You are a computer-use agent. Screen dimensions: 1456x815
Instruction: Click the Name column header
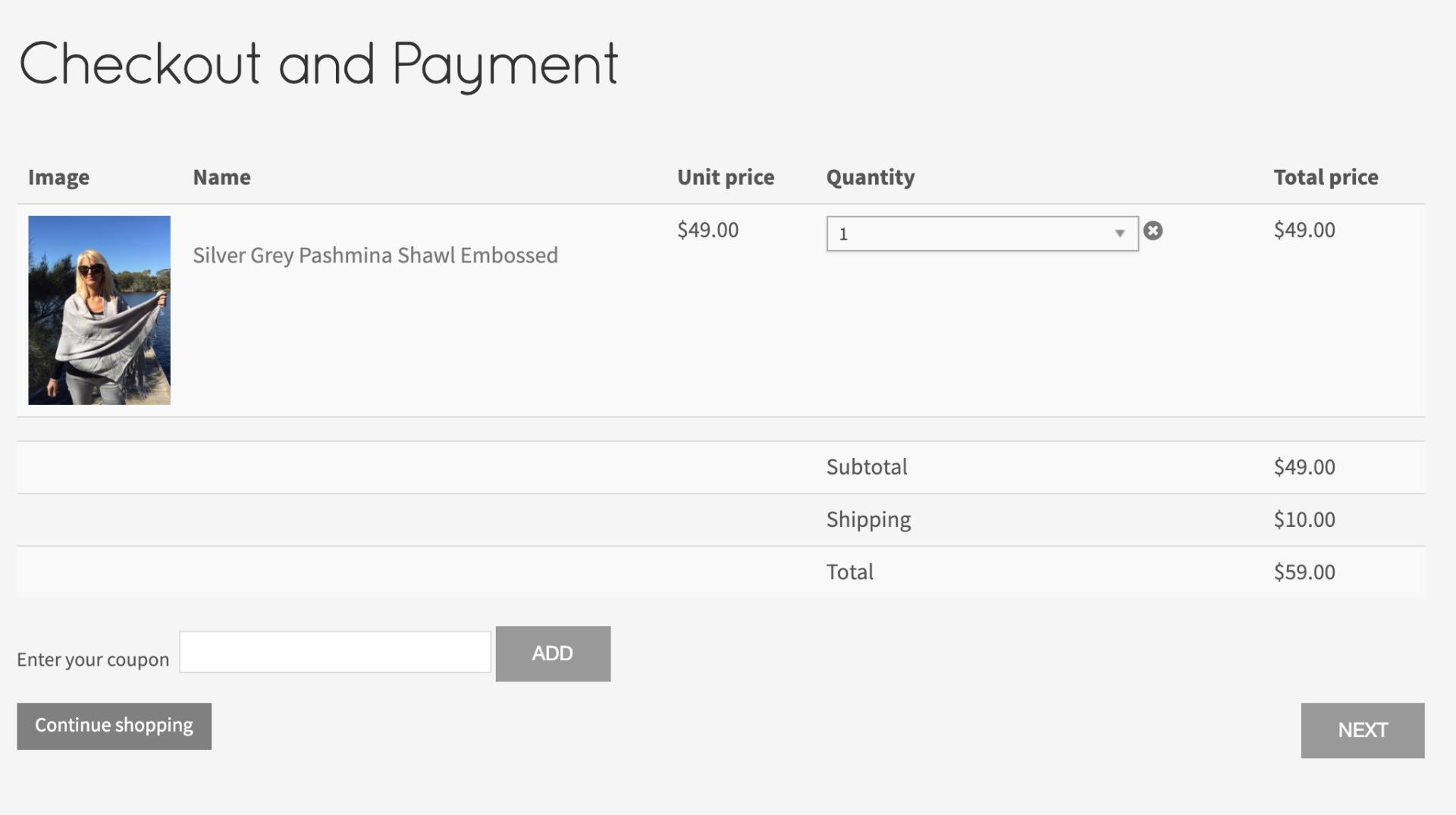point(221,177)
